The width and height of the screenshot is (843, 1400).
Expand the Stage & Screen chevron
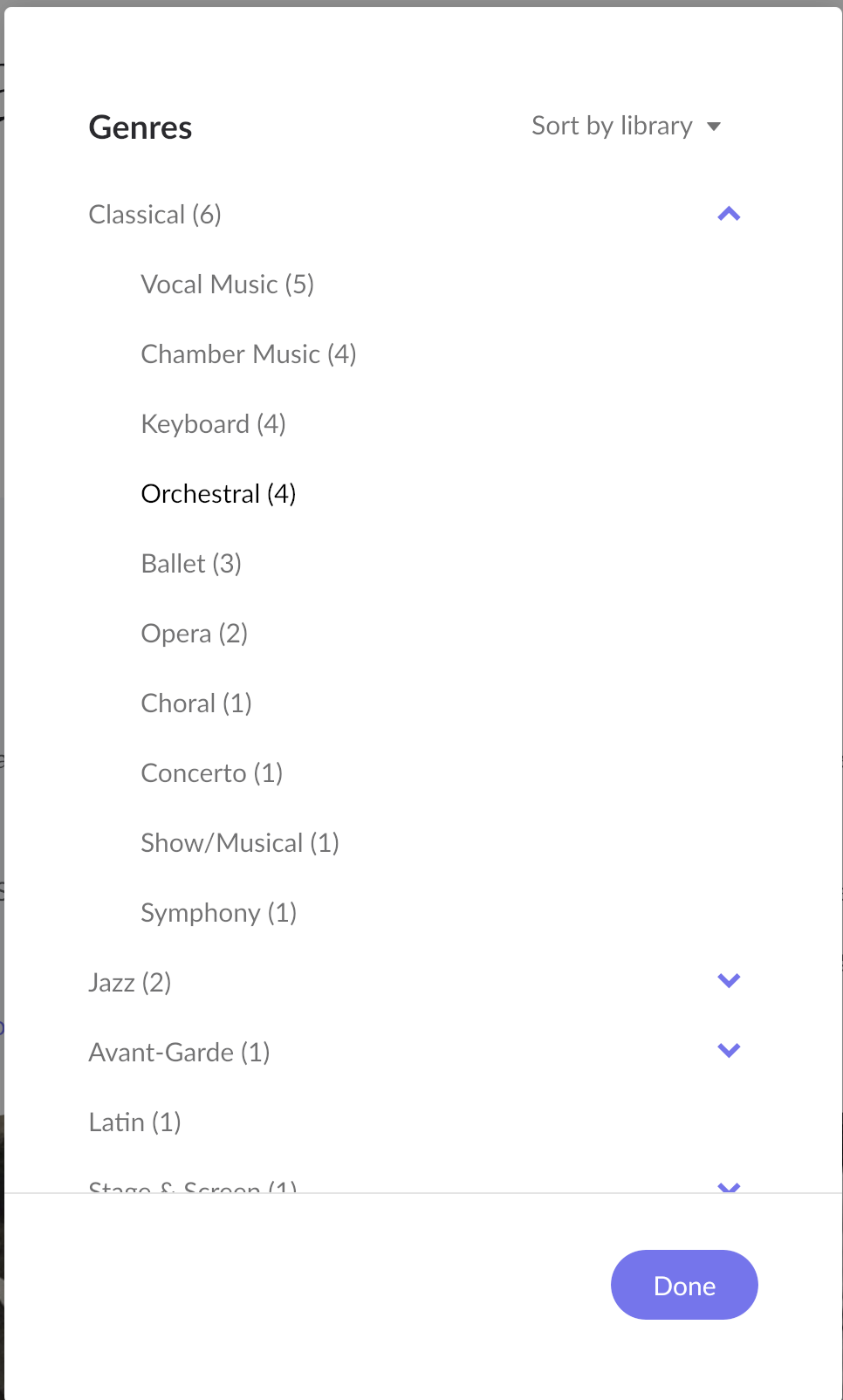pyautogui.click(x=729, y=1188)
